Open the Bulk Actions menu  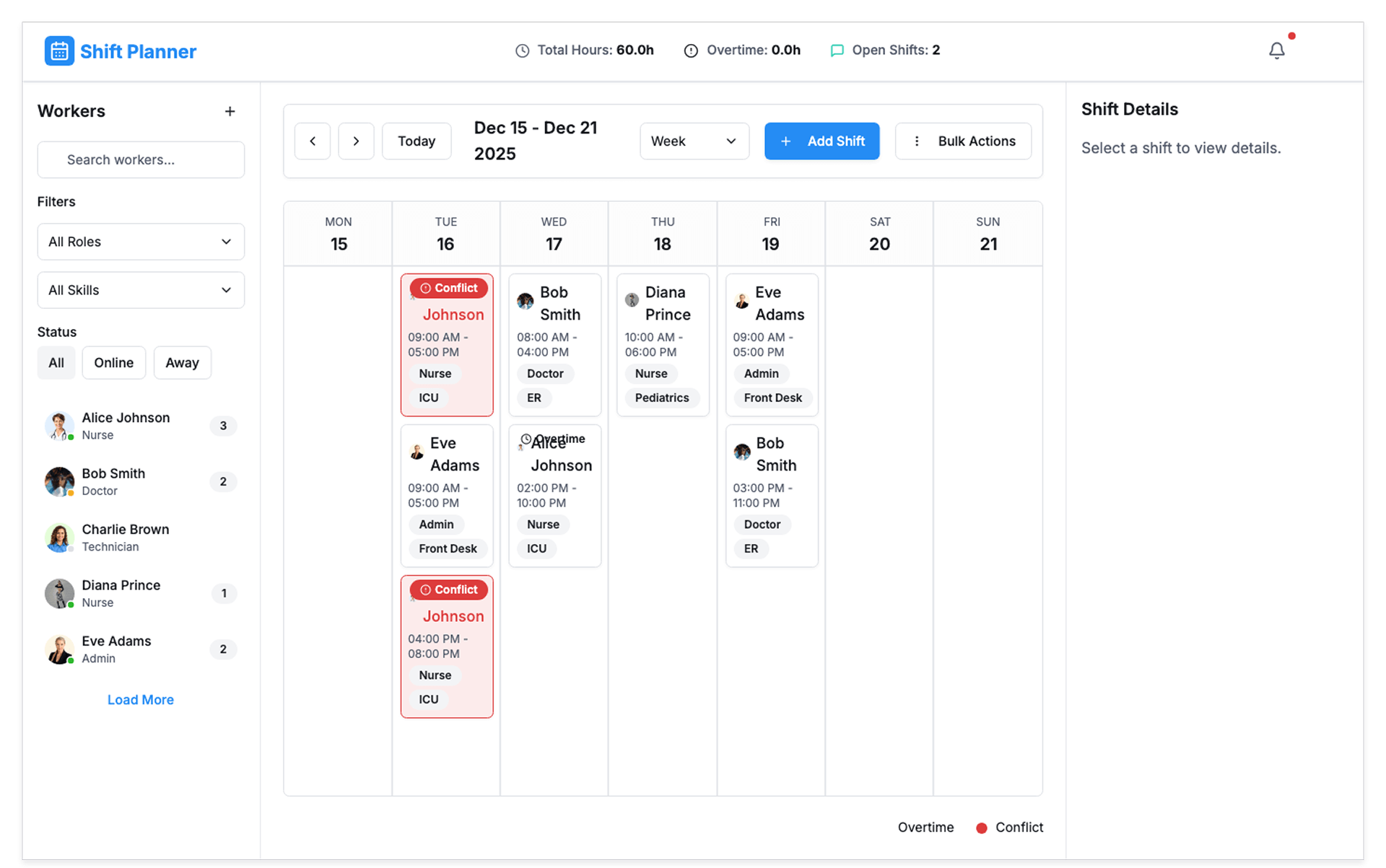[963, 141]
